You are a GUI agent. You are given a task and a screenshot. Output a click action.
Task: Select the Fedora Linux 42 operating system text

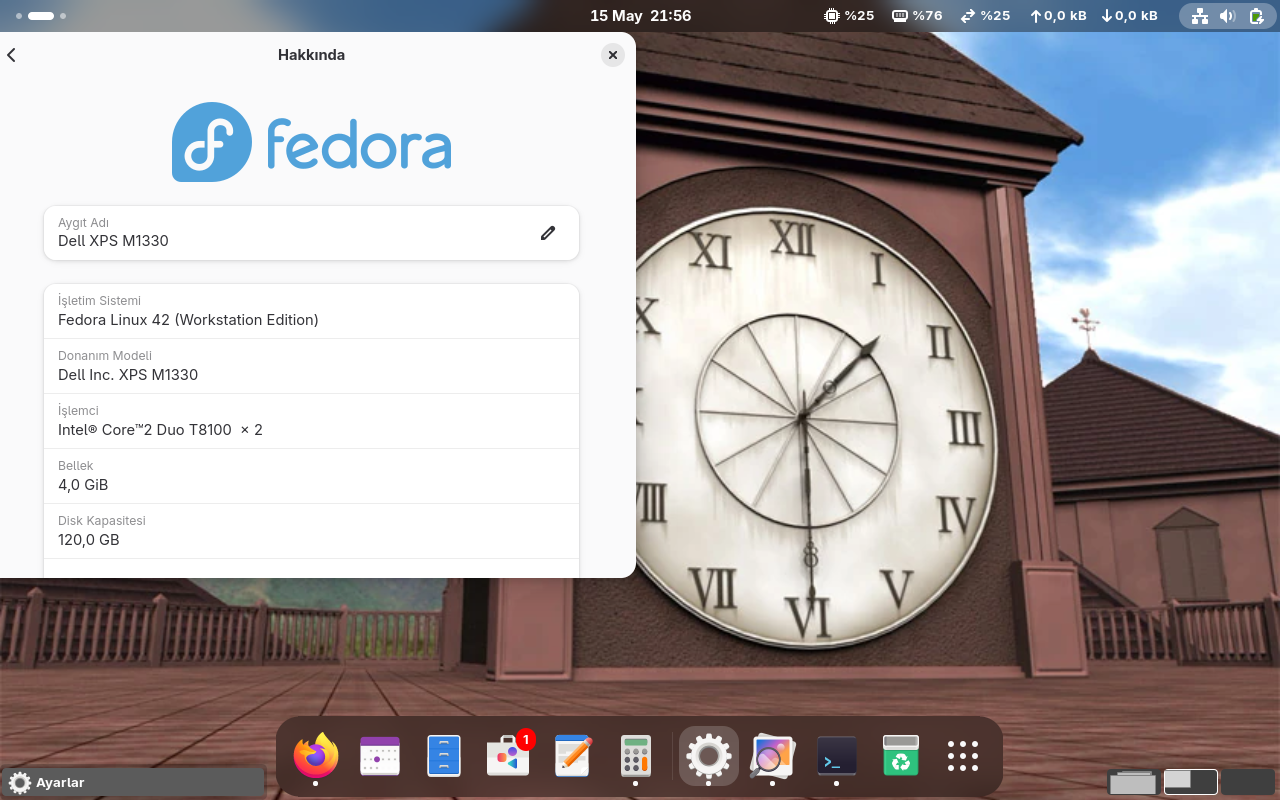(x=188, y=320)
